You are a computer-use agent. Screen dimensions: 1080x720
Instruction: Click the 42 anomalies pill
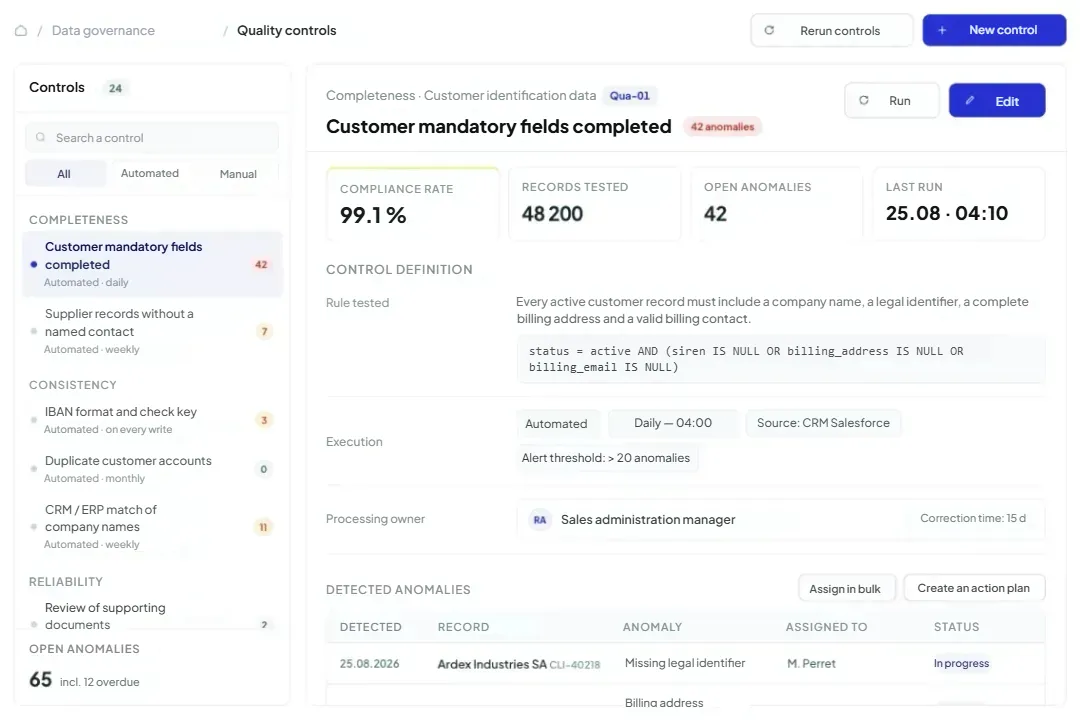pyautogui.click(x=723, y=127)
